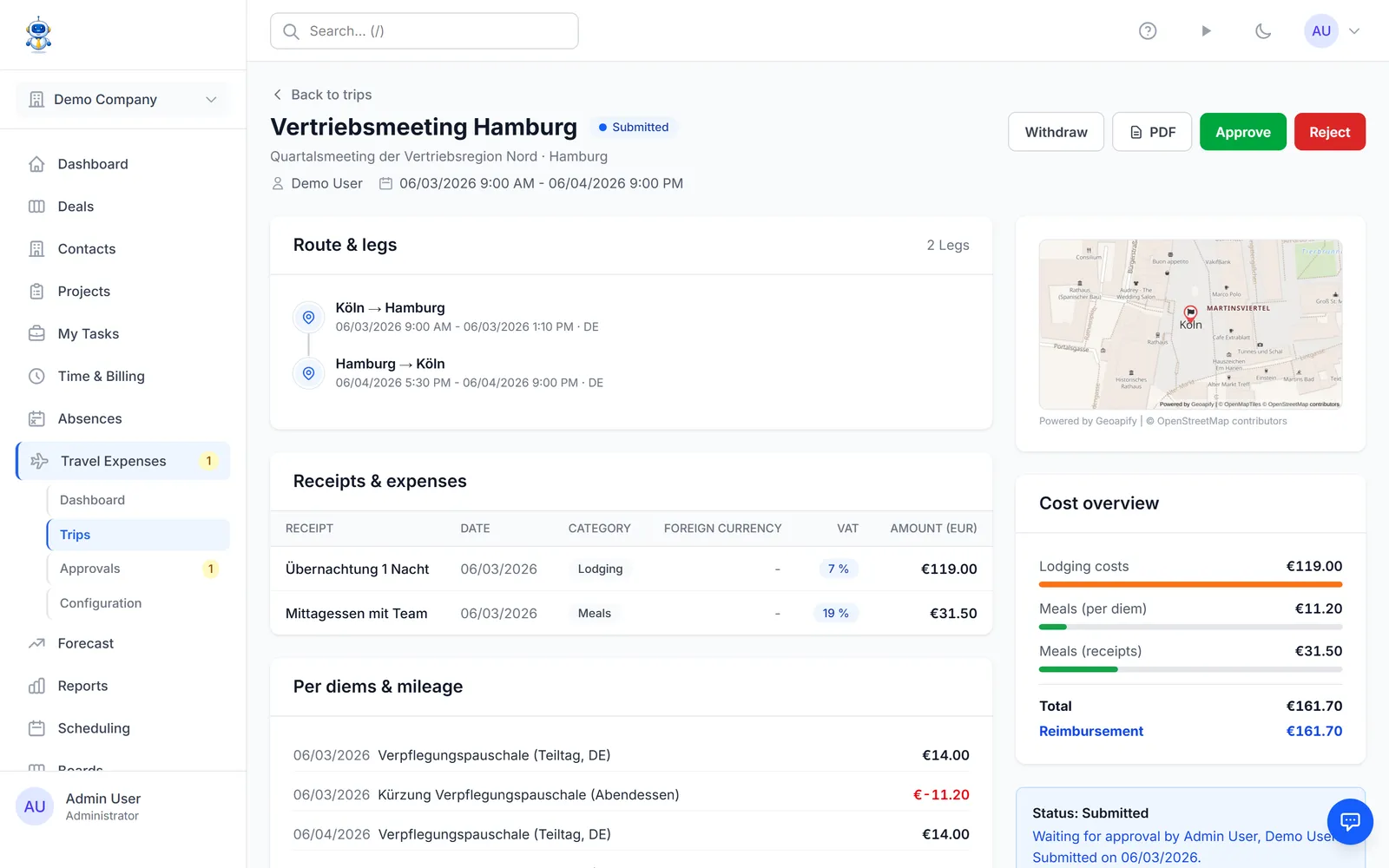Image resolution: width=1389 pixels, height=868 pixels.
Task: Click the back chevron arrow
Action: [278, 95]
